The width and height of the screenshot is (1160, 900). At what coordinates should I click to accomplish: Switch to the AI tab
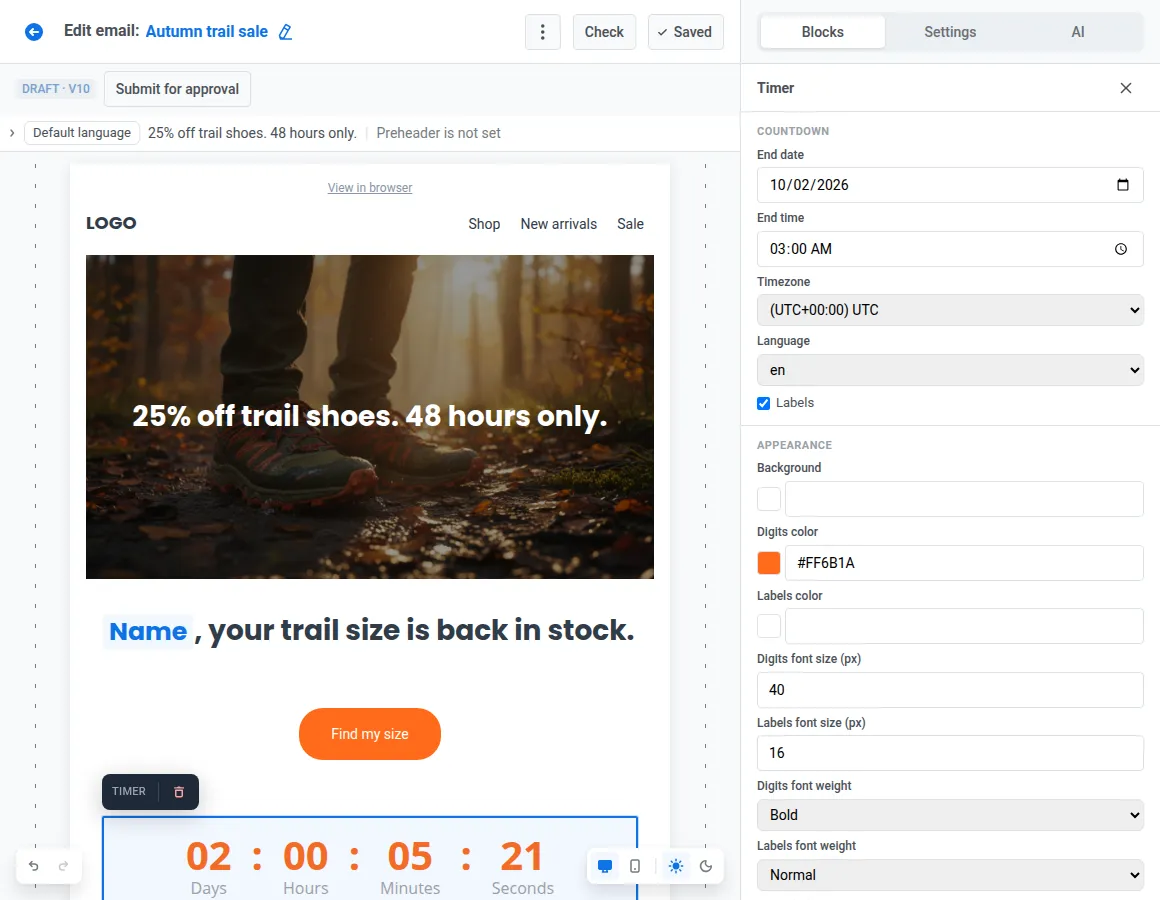pyautogui.click(x=1078, y=32)
